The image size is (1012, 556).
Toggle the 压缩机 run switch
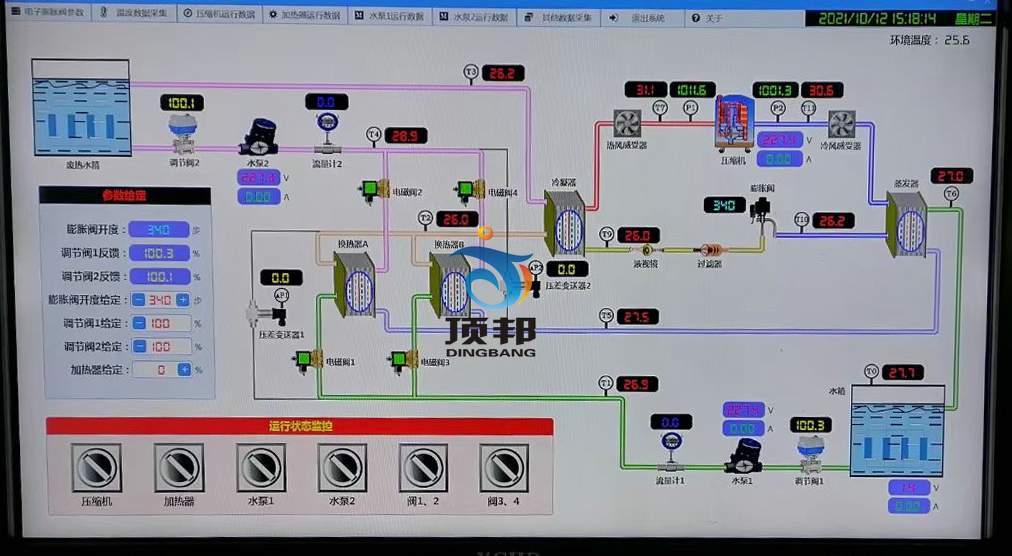pyautogui.click(x=96, y=467)
